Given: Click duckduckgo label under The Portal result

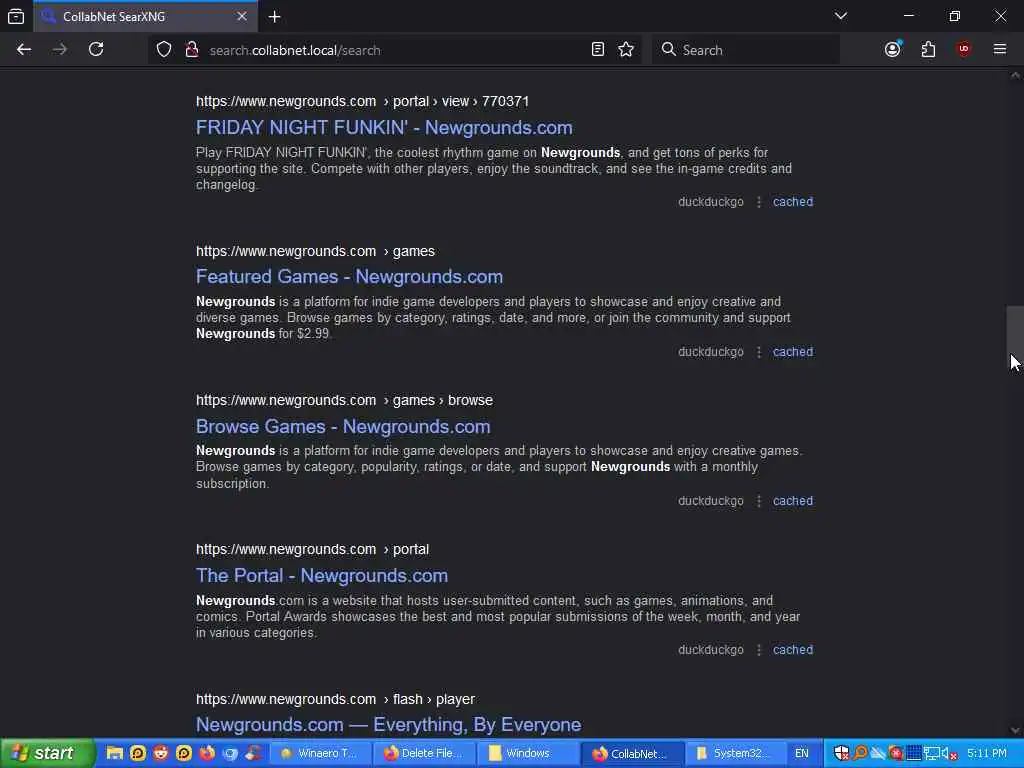Looking at the screenshot, I should point(711,650).
